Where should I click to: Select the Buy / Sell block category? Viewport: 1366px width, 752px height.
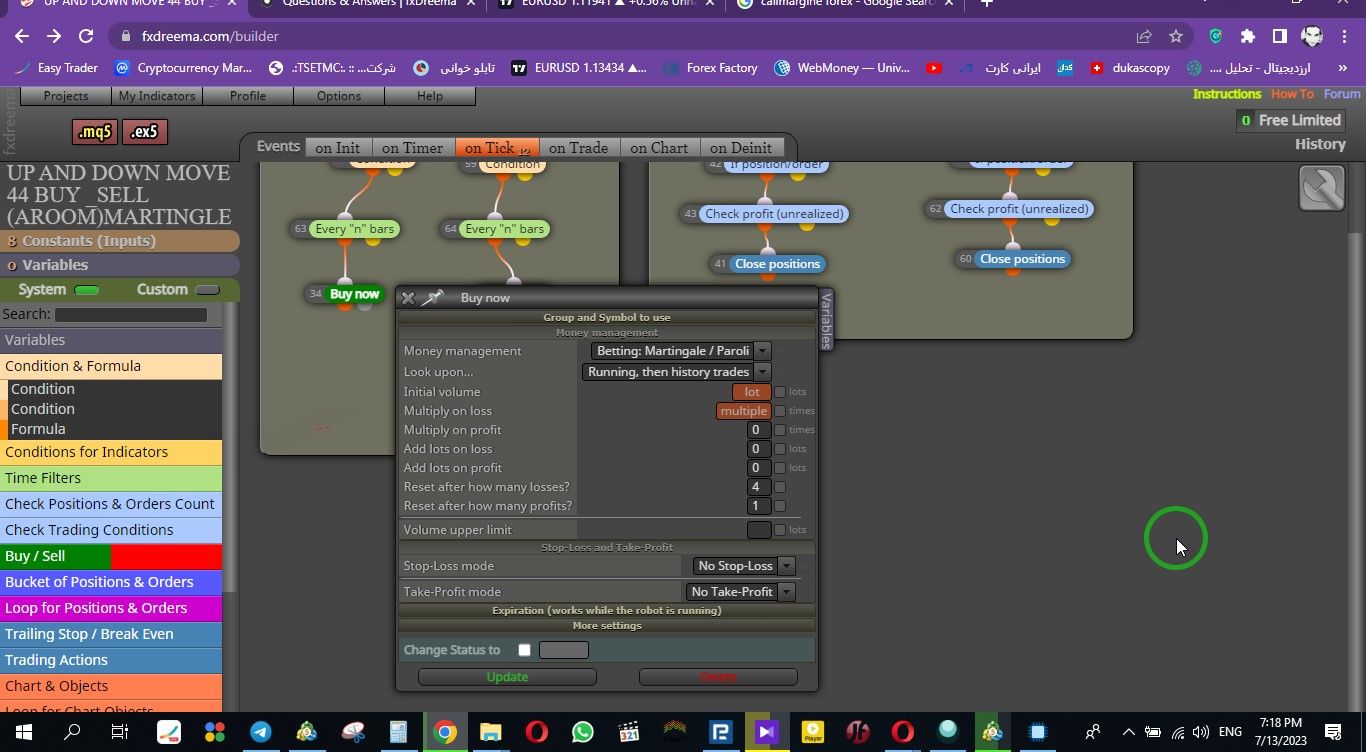click(111, 556)
